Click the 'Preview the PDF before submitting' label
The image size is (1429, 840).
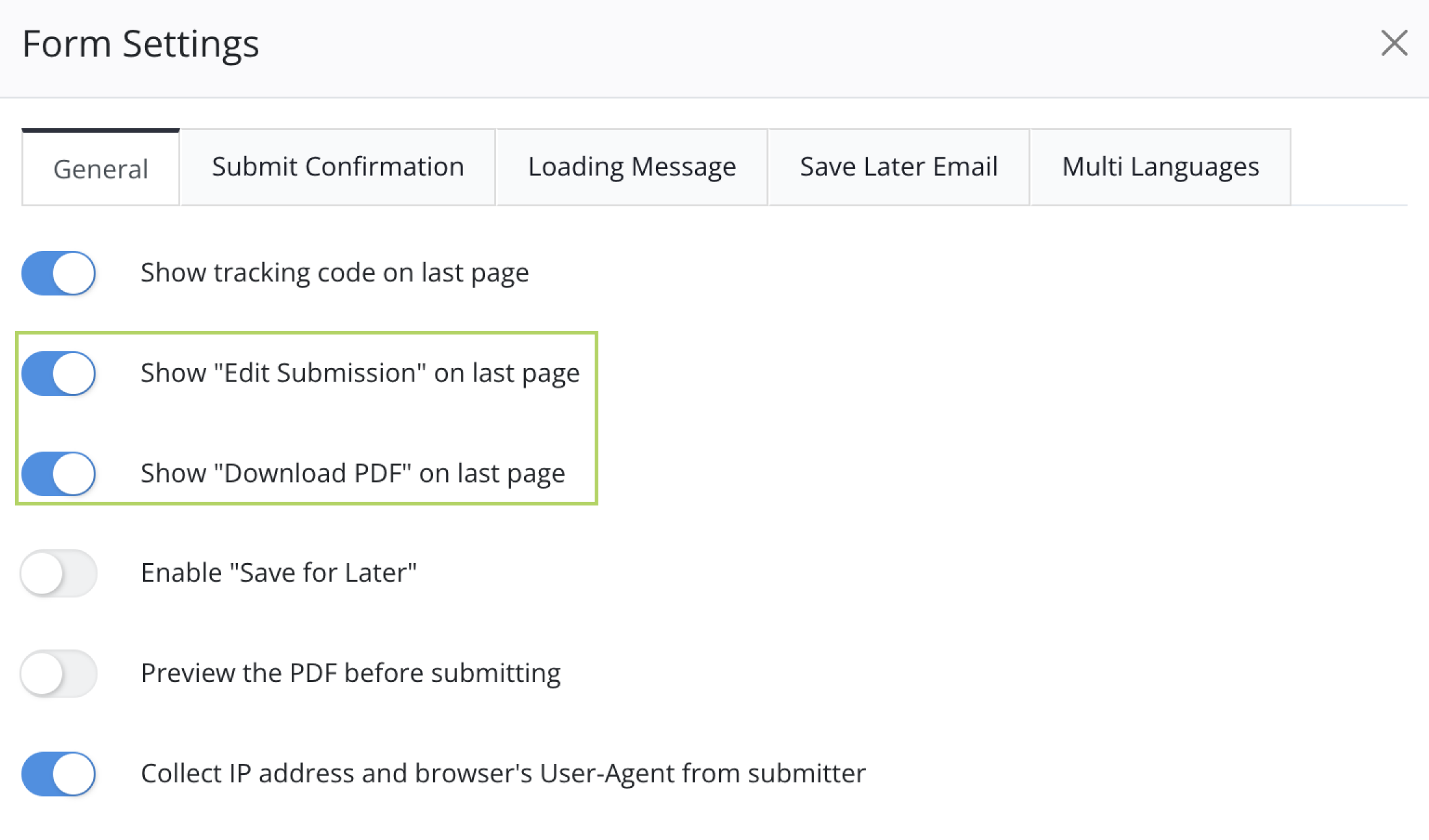click(351, 674)
